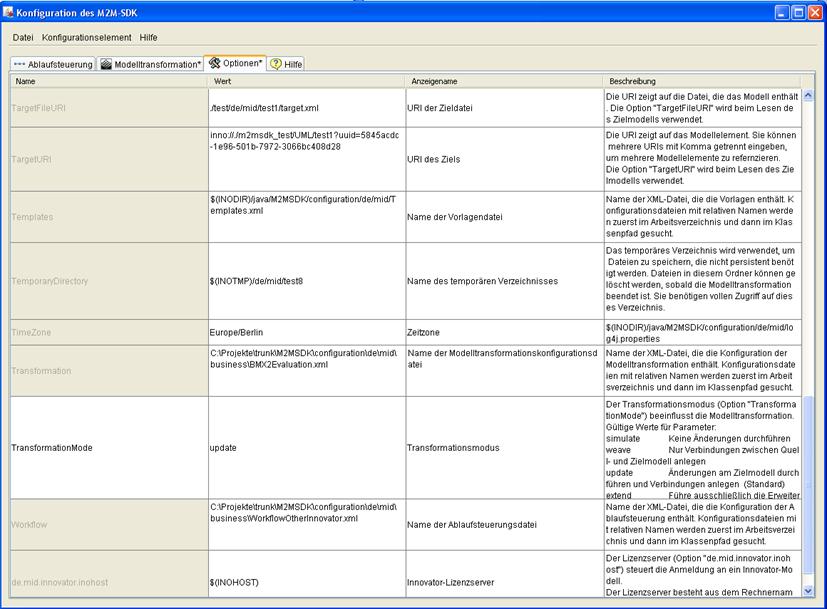Edit the TransformationMode value 'update'

306,448
